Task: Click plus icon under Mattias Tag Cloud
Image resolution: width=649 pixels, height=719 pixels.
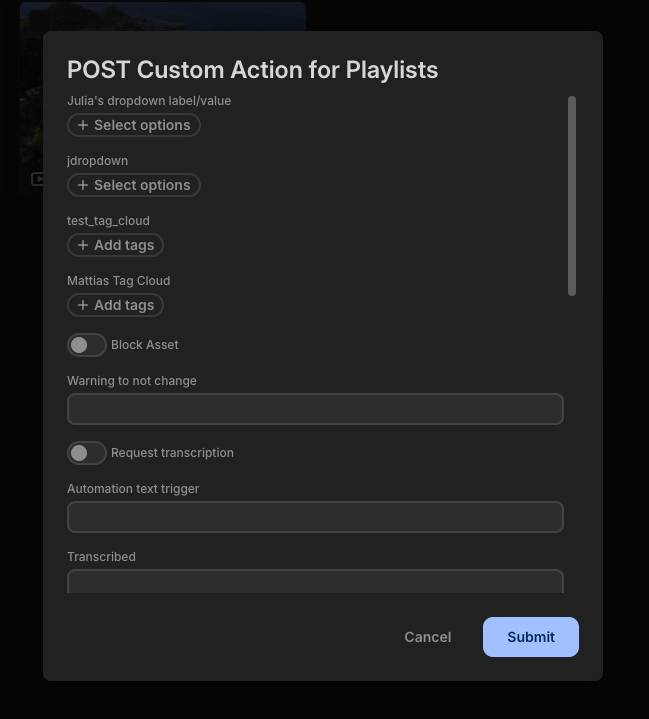Action: [83, 305]
